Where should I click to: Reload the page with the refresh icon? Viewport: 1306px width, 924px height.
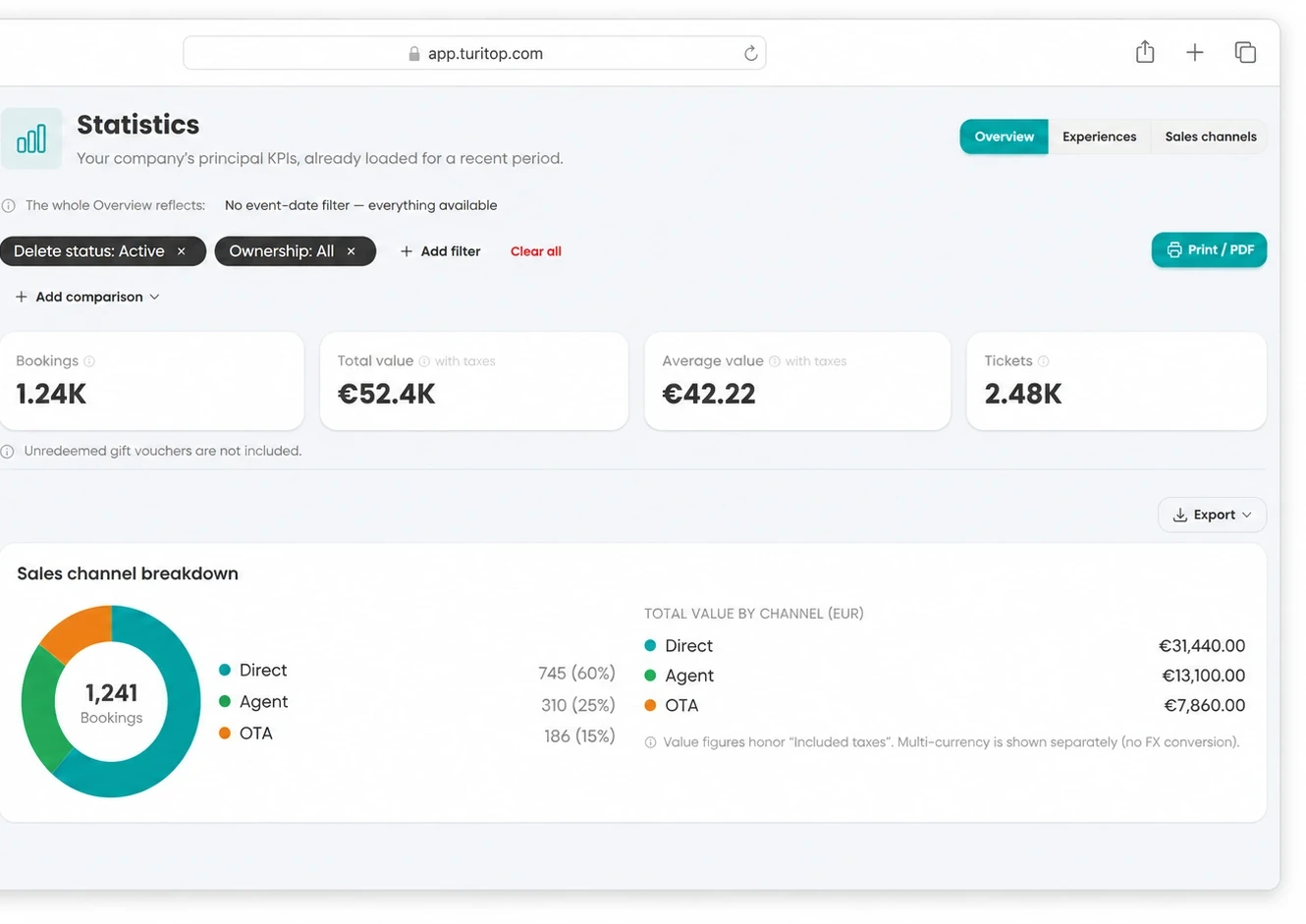point(750,53)
